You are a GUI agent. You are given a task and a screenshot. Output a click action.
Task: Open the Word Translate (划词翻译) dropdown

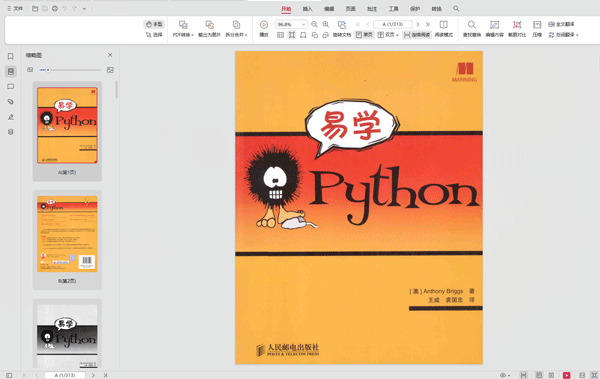coord(563,35)
